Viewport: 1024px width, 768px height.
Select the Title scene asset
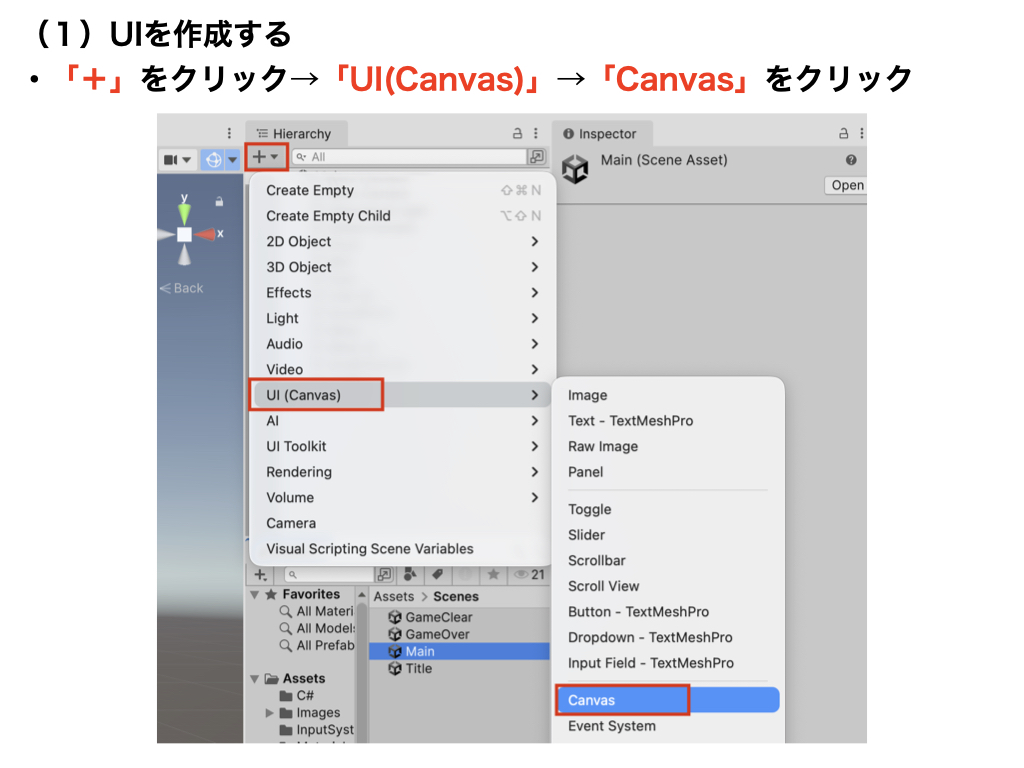pyautogui.click(x=418, y=668)
